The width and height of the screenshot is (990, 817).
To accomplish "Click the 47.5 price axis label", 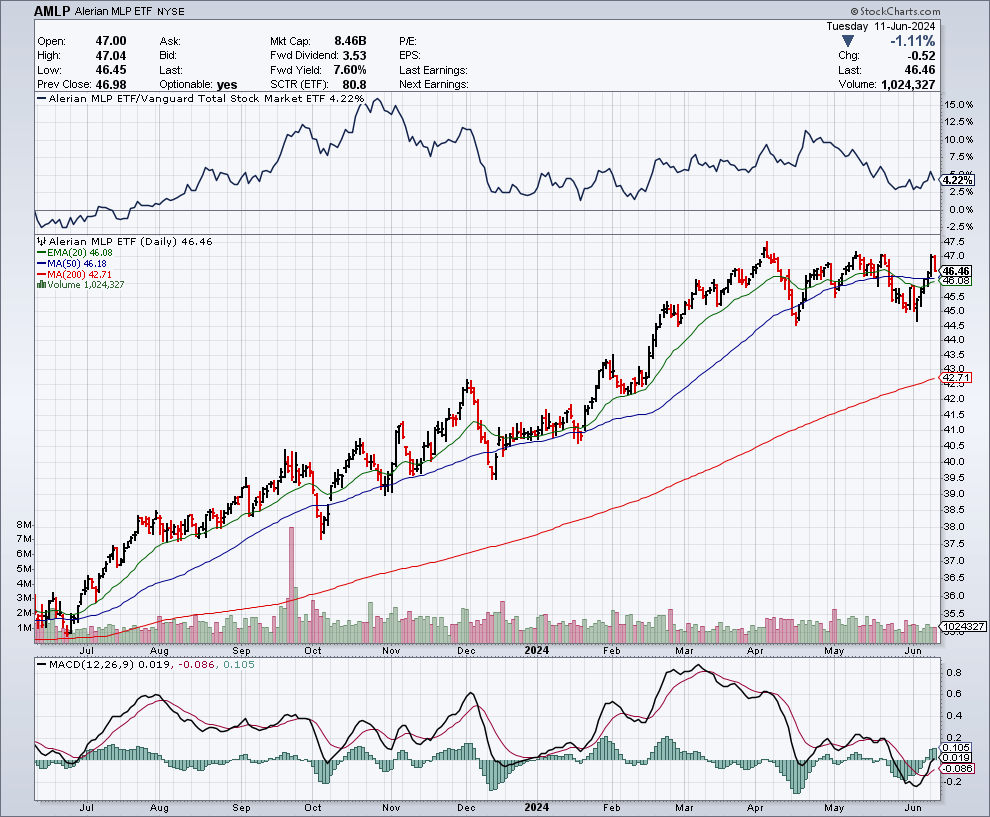I will coord(954,242).
